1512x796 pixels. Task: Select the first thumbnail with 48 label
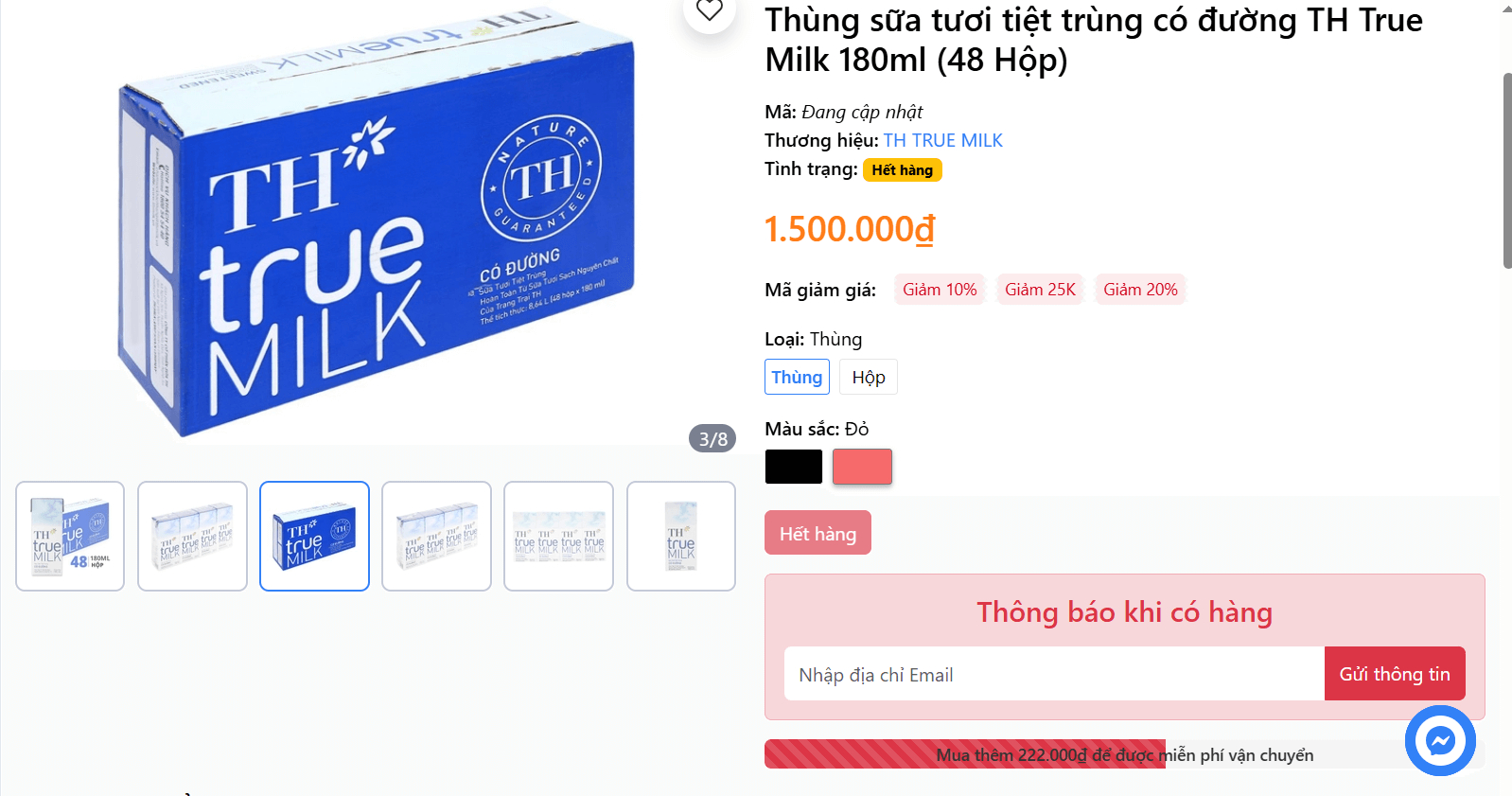pos(70,536)
